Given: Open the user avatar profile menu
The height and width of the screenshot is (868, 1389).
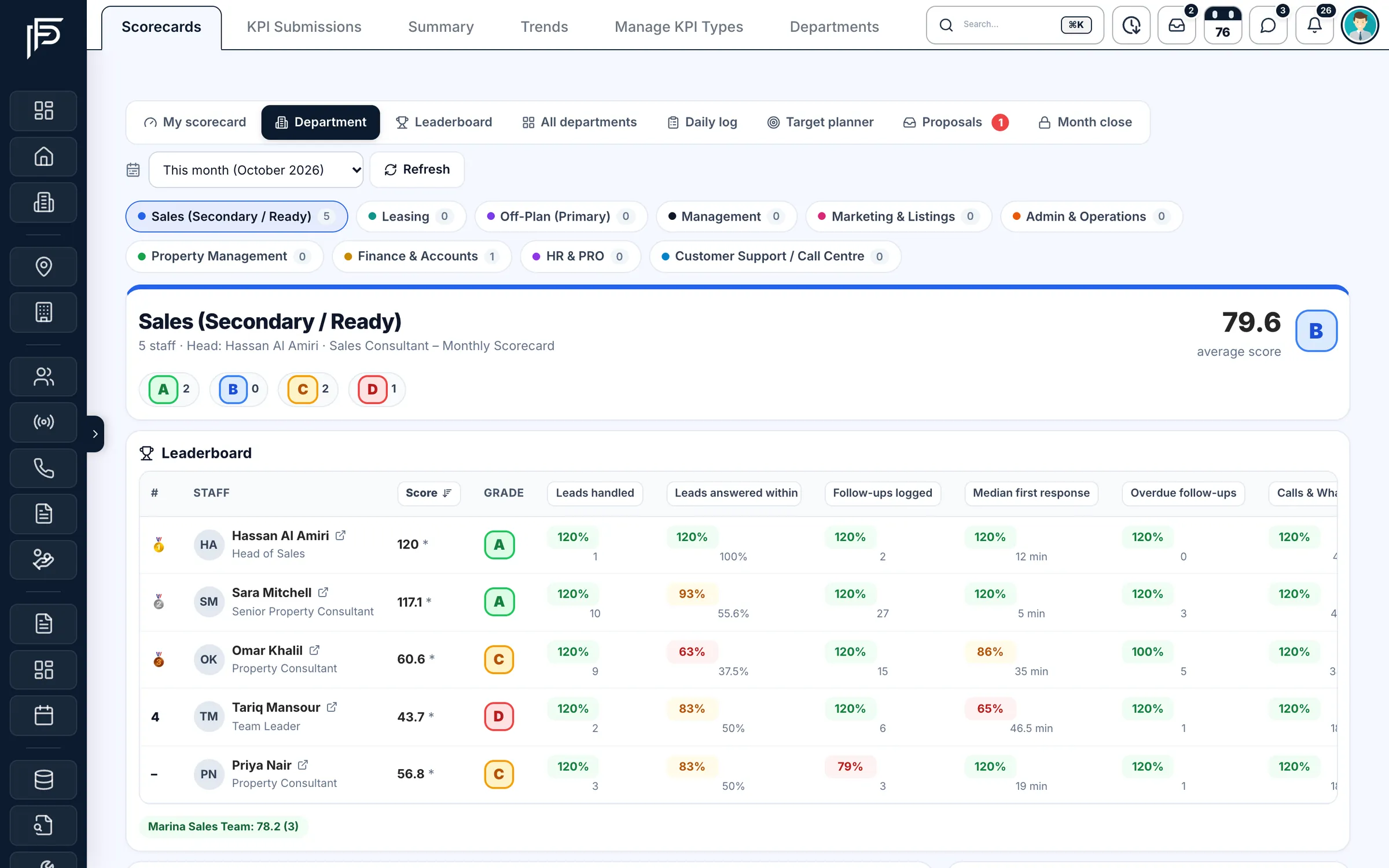Looking at the screenshot, I should coord(1360,25).
